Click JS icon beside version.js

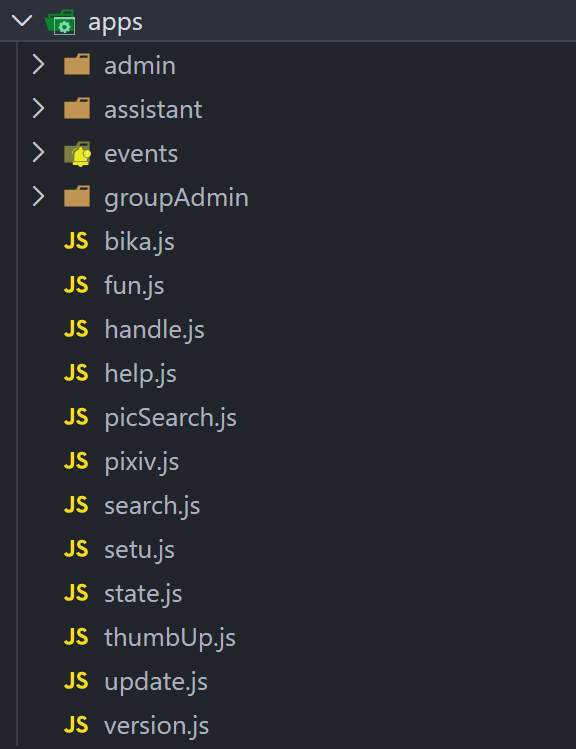point(76,724)
